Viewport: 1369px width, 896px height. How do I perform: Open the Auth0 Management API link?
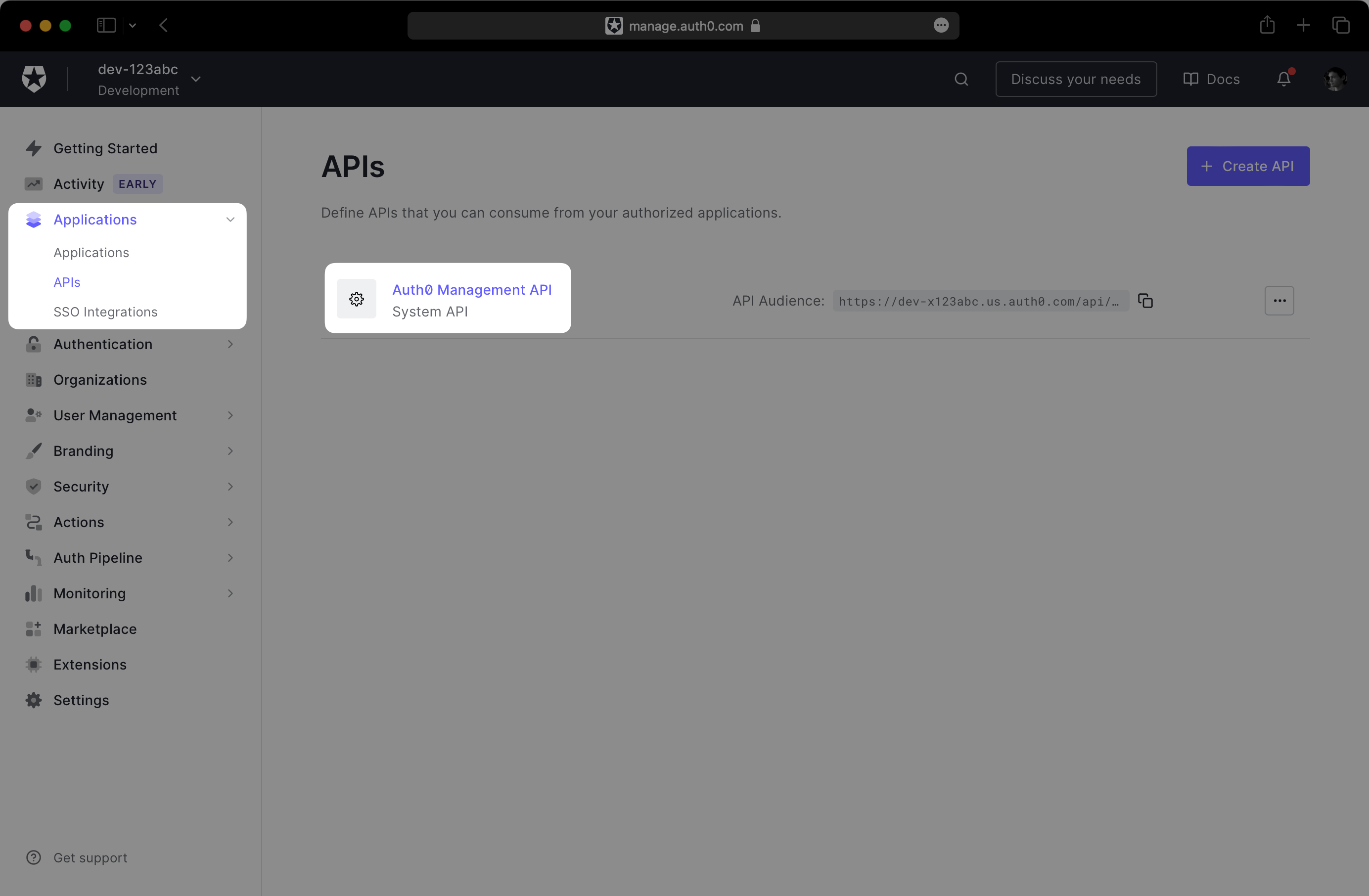coord(472,290)
